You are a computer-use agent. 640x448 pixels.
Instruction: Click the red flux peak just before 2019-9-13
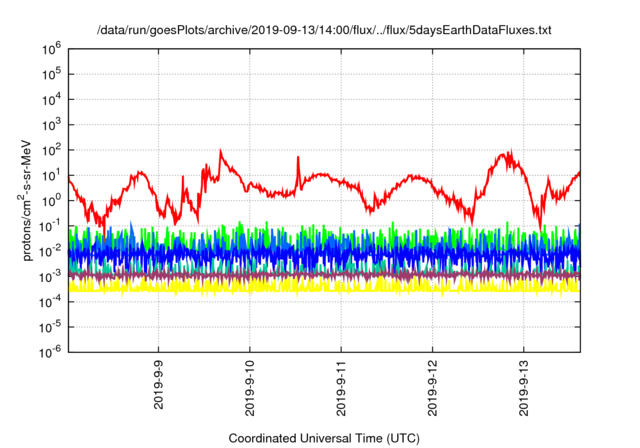click(x=510, y=154)
